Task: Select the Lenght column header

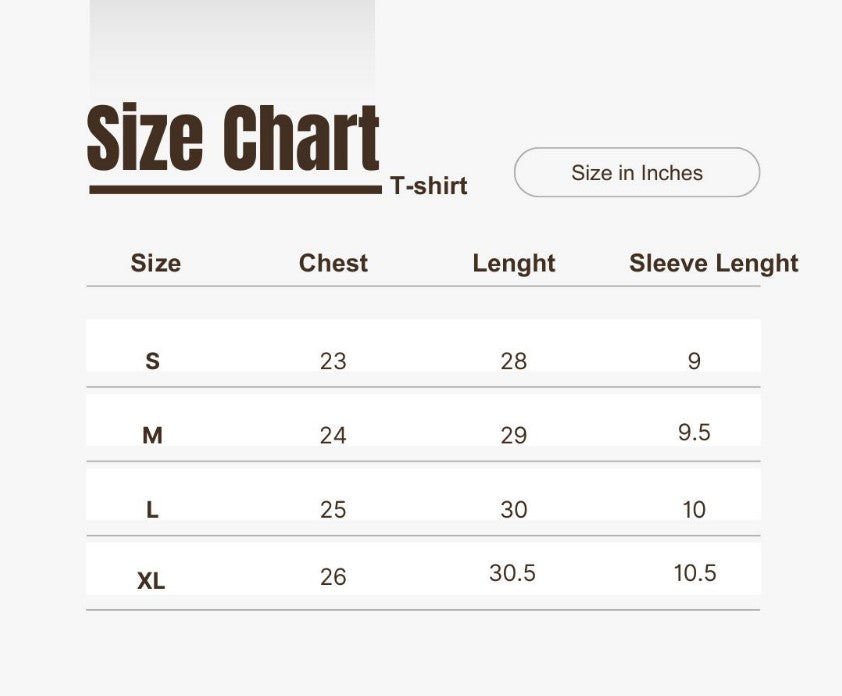Action: pyautogui.click(x=514, y=263)
